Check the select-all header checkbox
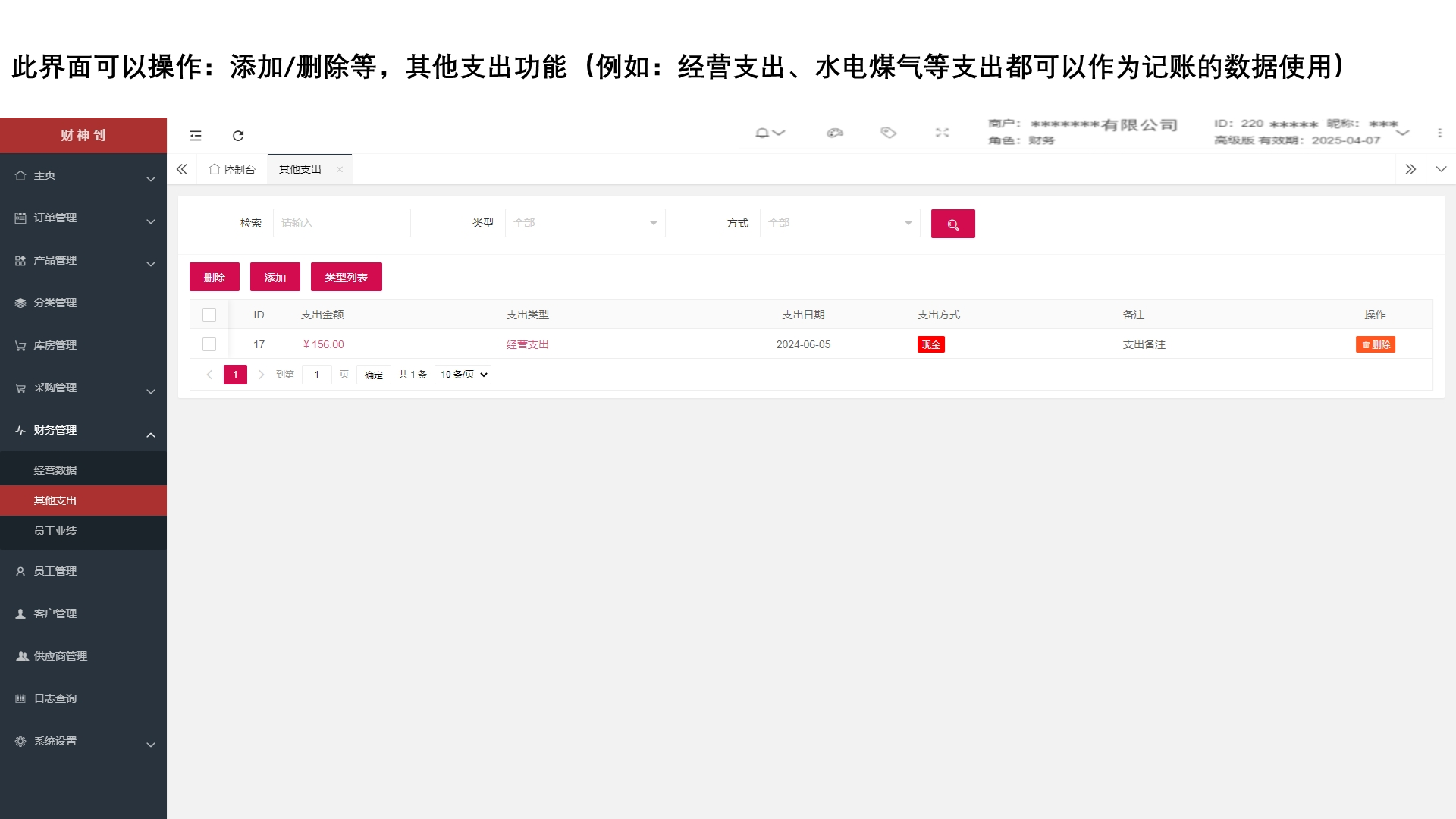The image size is (1456, 819). [209, 315]
